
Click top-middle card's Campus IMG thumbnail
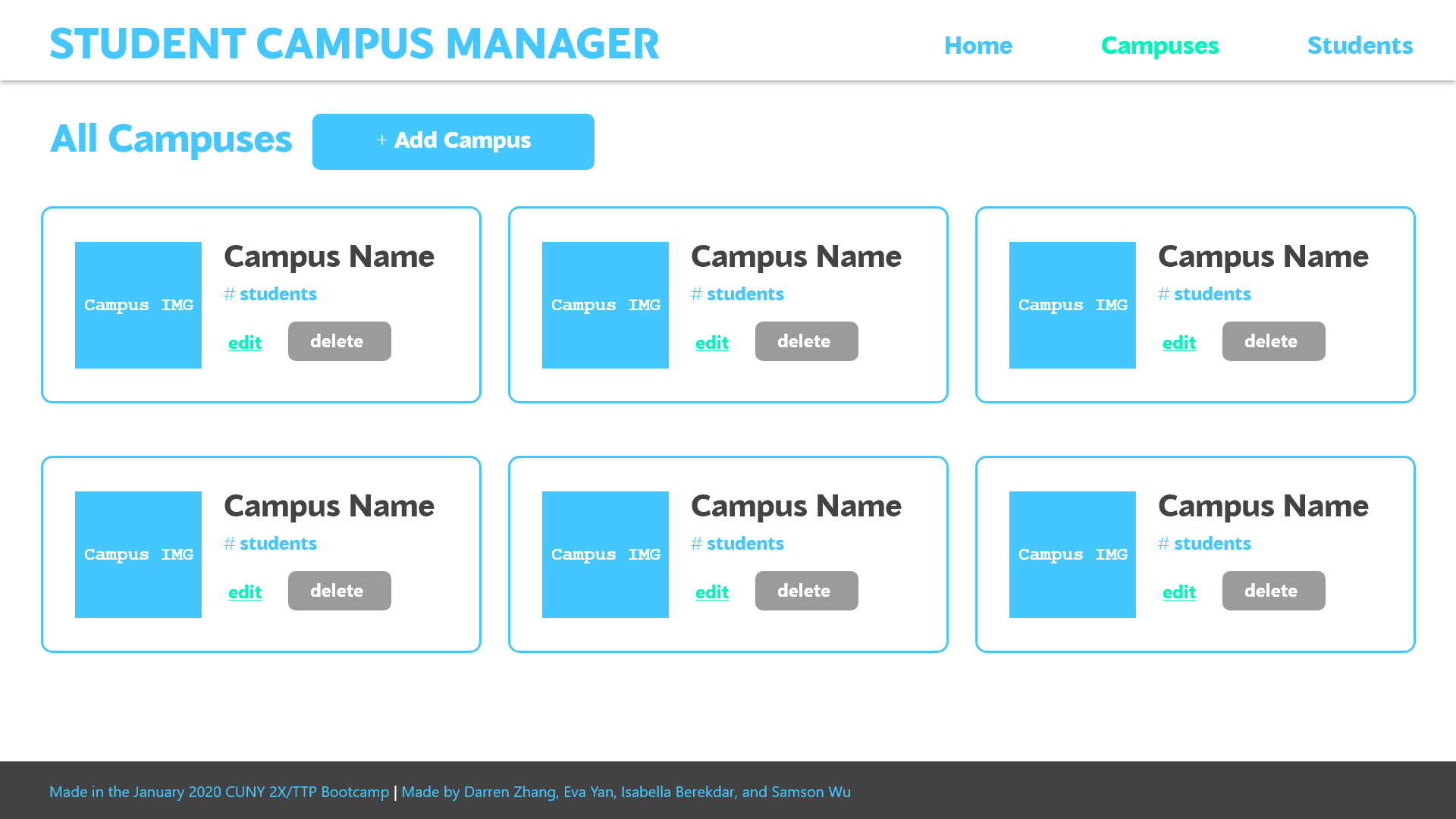click(x=605, y=305)
